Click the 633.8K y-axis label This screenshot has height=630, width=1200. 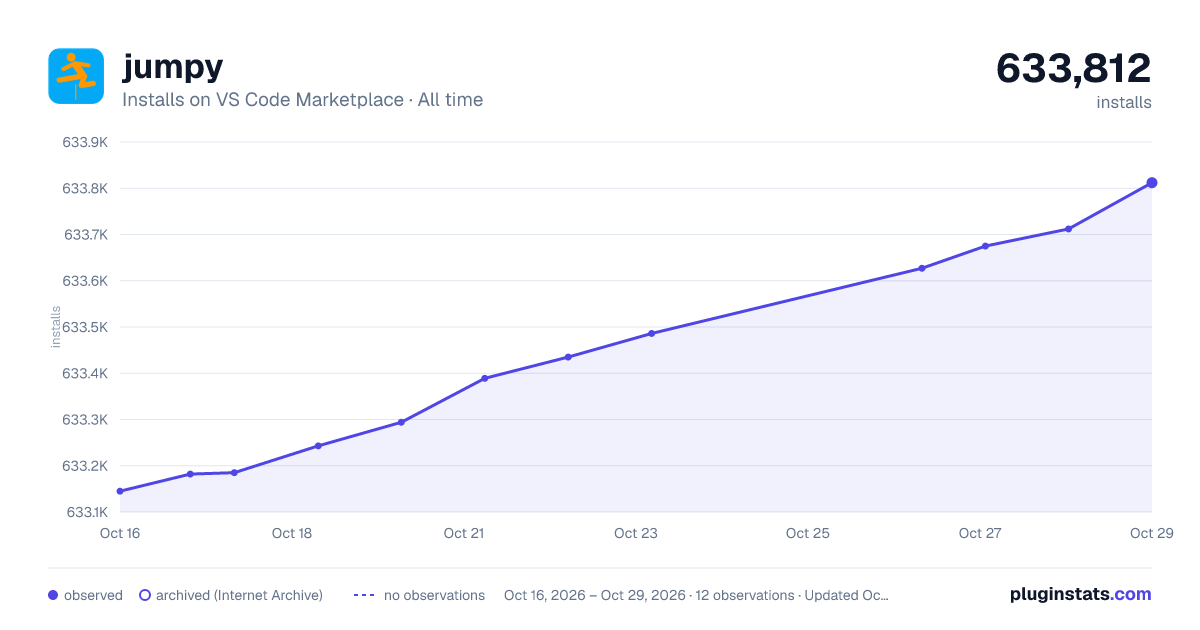click(85, 189)
